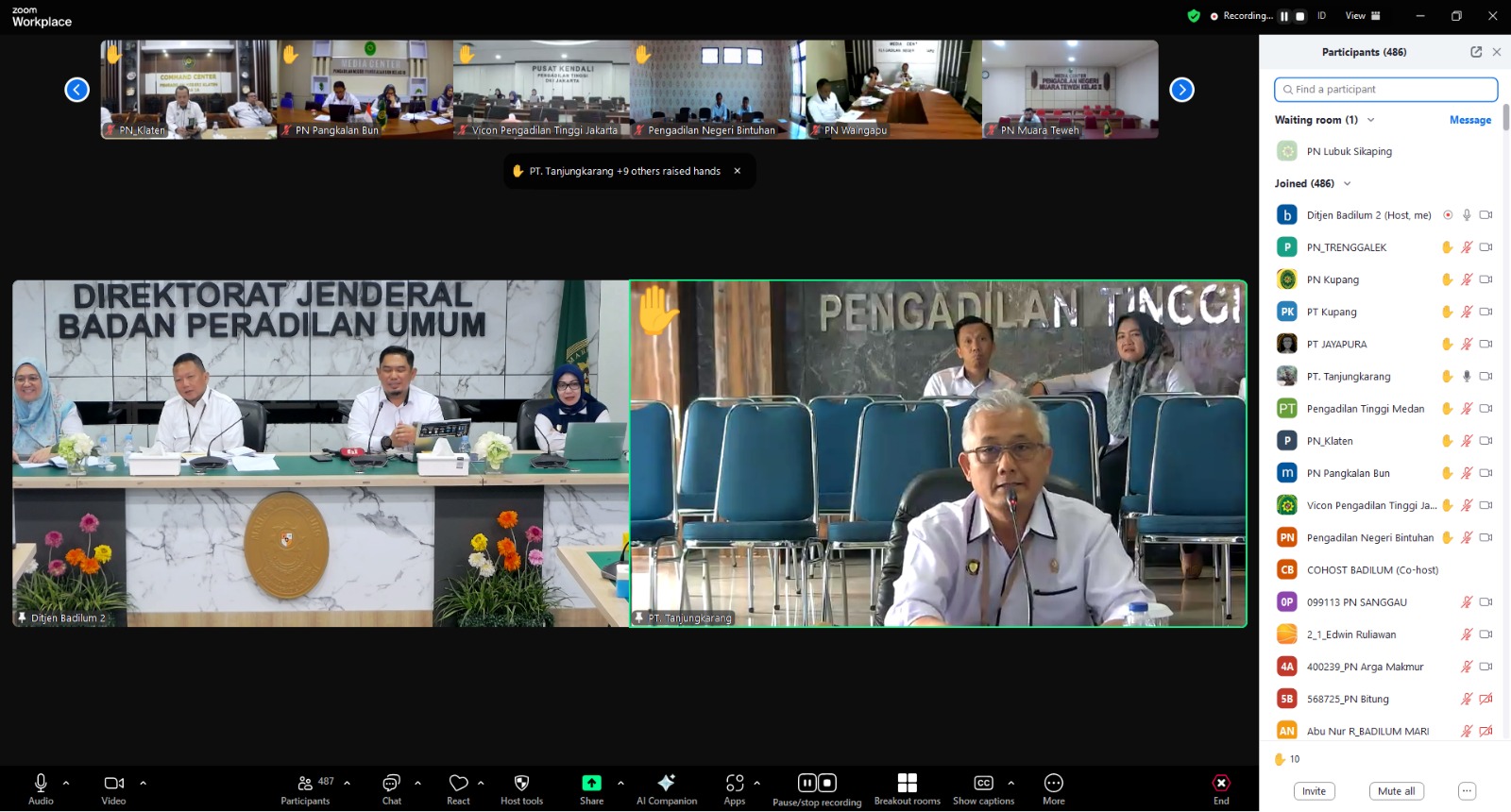
Task: Open the Apps menu
Action: point(735,788)
